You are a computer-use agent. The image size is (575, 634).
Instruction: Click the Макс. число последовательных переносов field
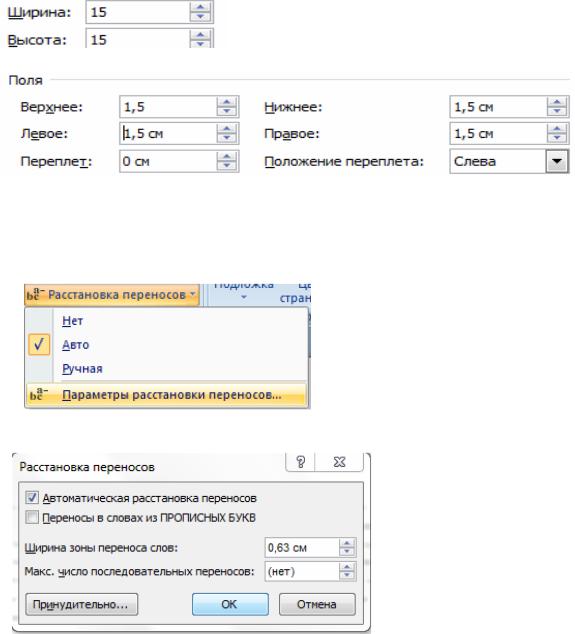click(x=310, y=571)
